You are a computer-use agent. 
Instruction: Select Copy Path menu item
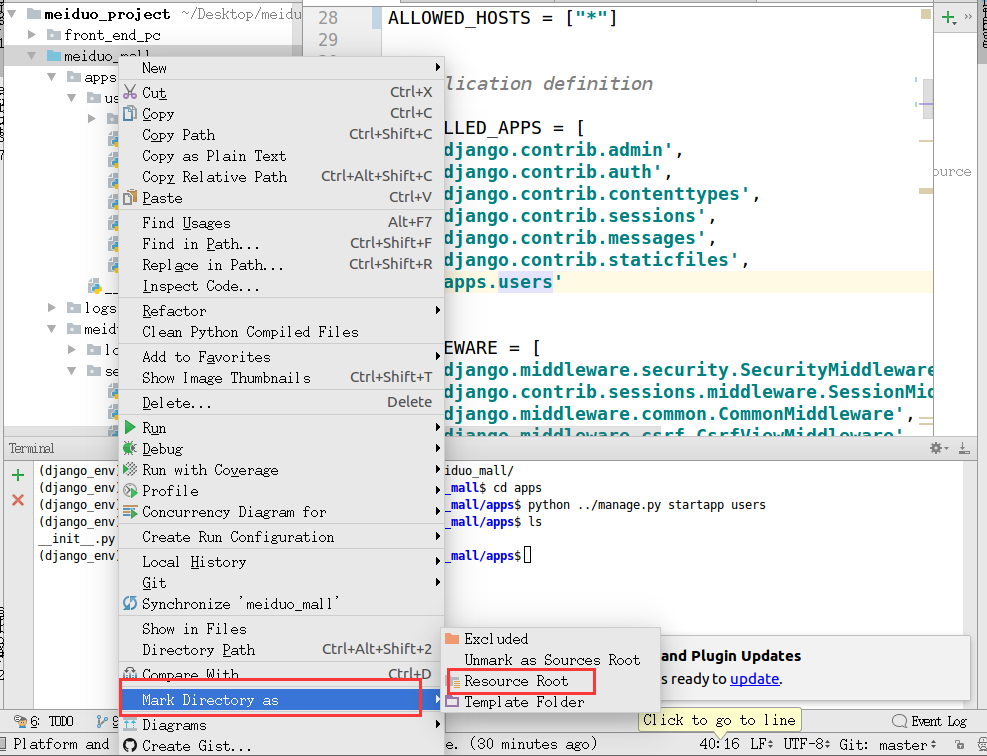(281, 135)
